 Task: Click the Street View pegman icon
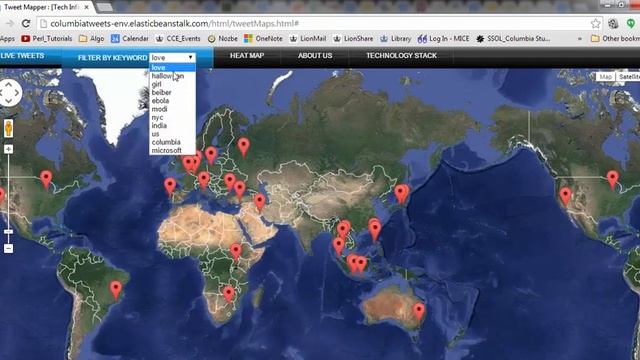tap(9, 129)
